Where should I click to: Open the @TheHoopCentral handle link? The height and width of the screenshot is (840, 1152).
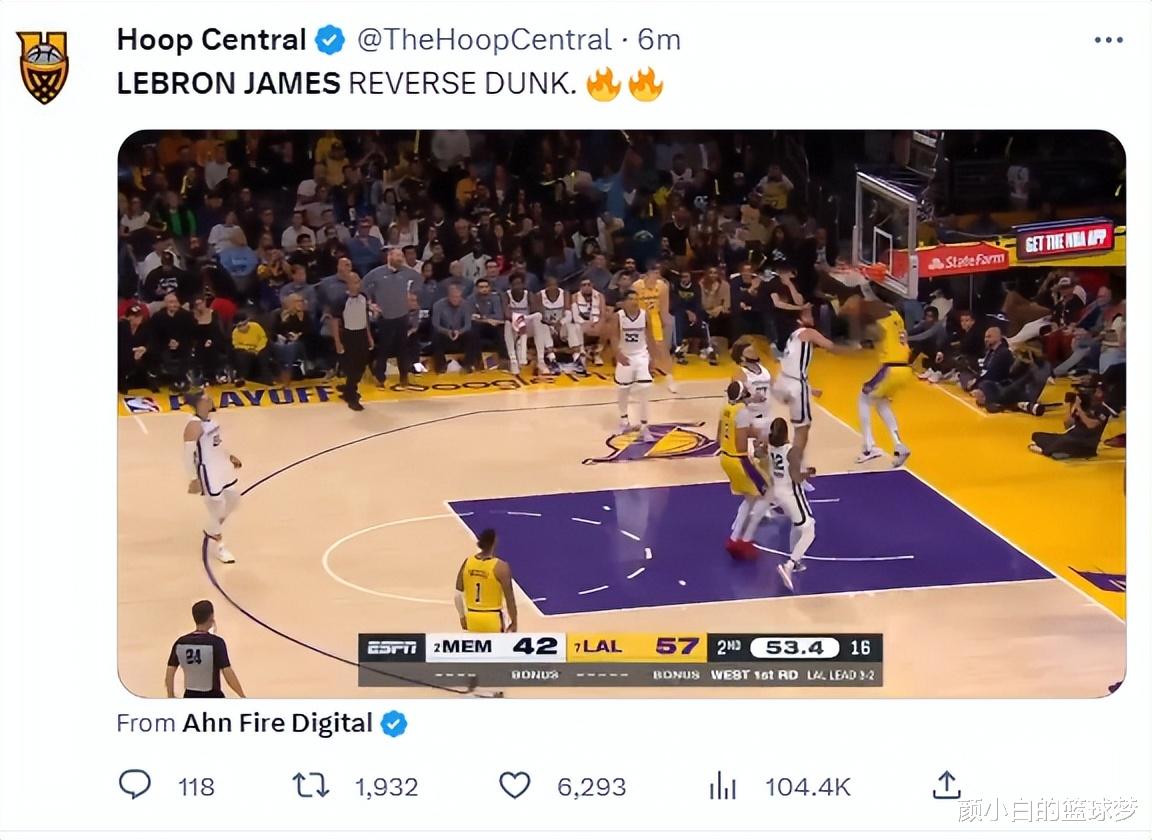click(484, 40)
